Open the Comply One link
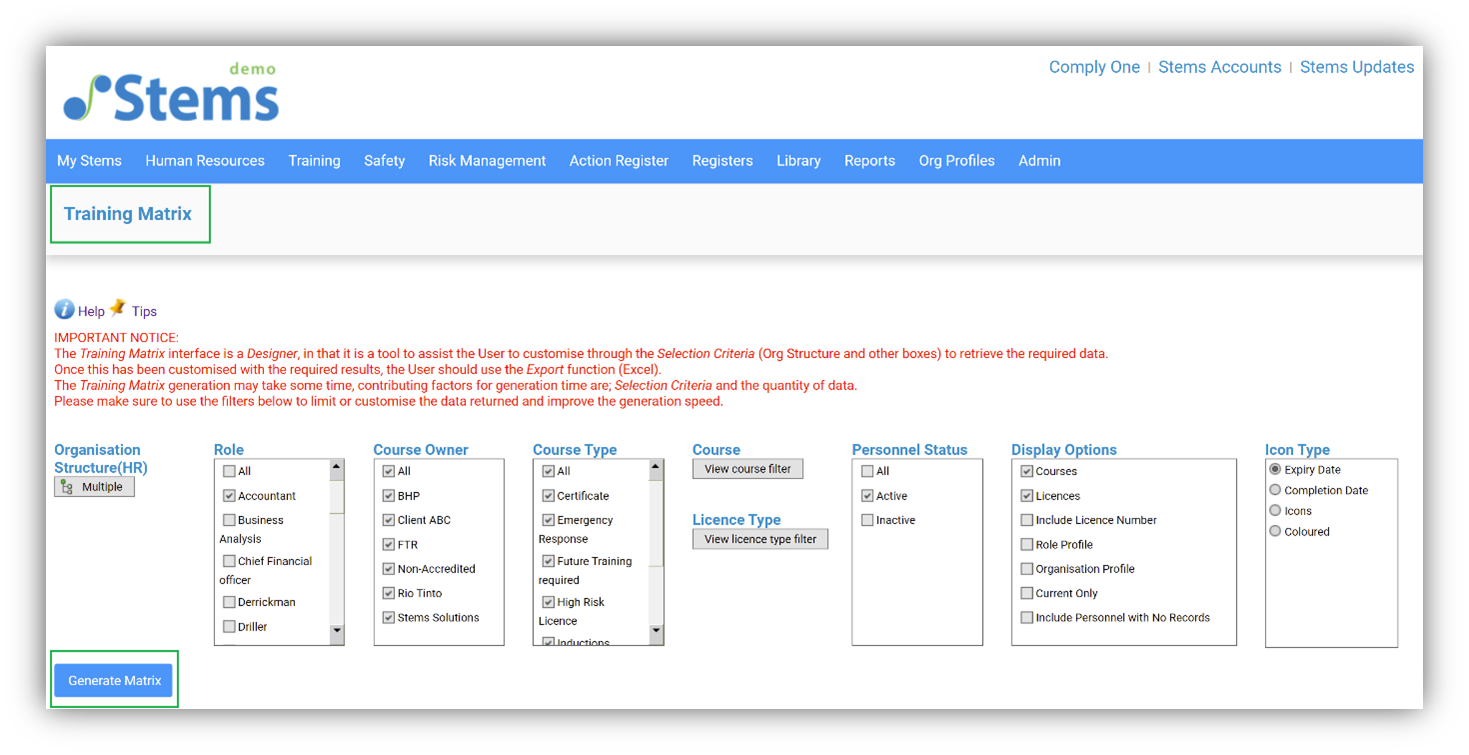The width and height of the screenshot is (1469, 755). point(1094,67)
